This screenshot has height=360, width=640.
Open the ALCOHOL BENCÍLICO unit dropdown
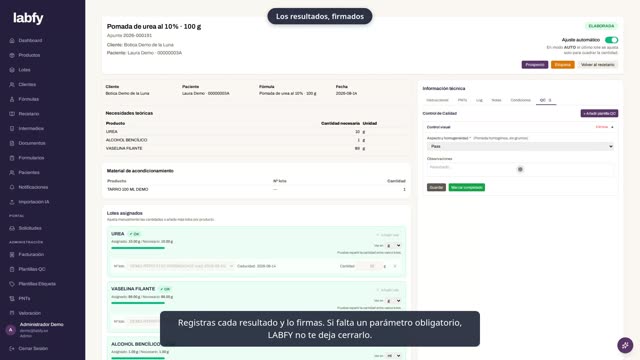393,356
